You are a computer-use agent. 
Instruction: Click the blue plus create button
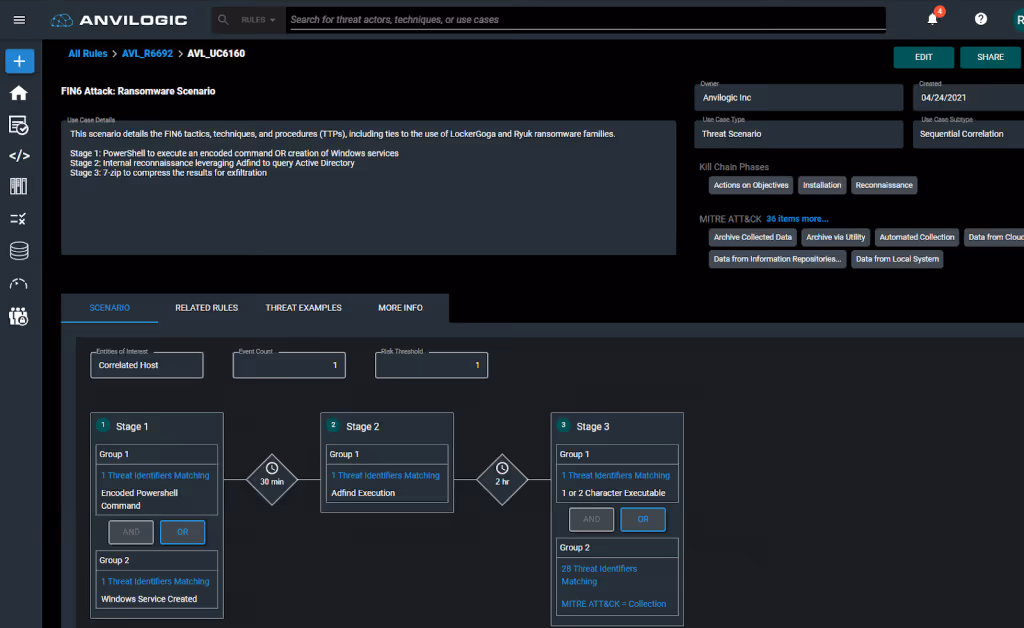pyautogui.click(x=20, y=61)
